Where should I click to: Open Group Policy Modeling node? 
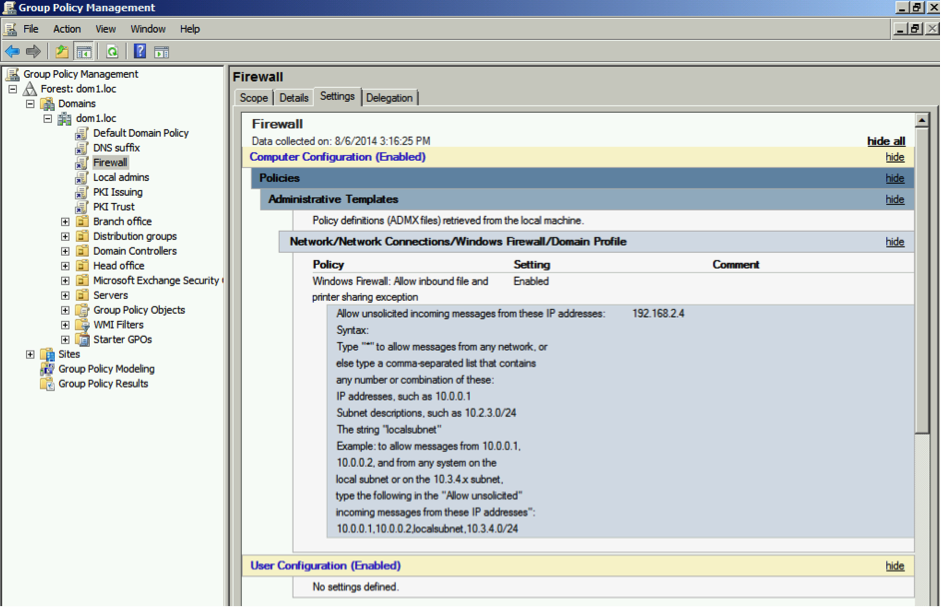(x=105, y=369)
